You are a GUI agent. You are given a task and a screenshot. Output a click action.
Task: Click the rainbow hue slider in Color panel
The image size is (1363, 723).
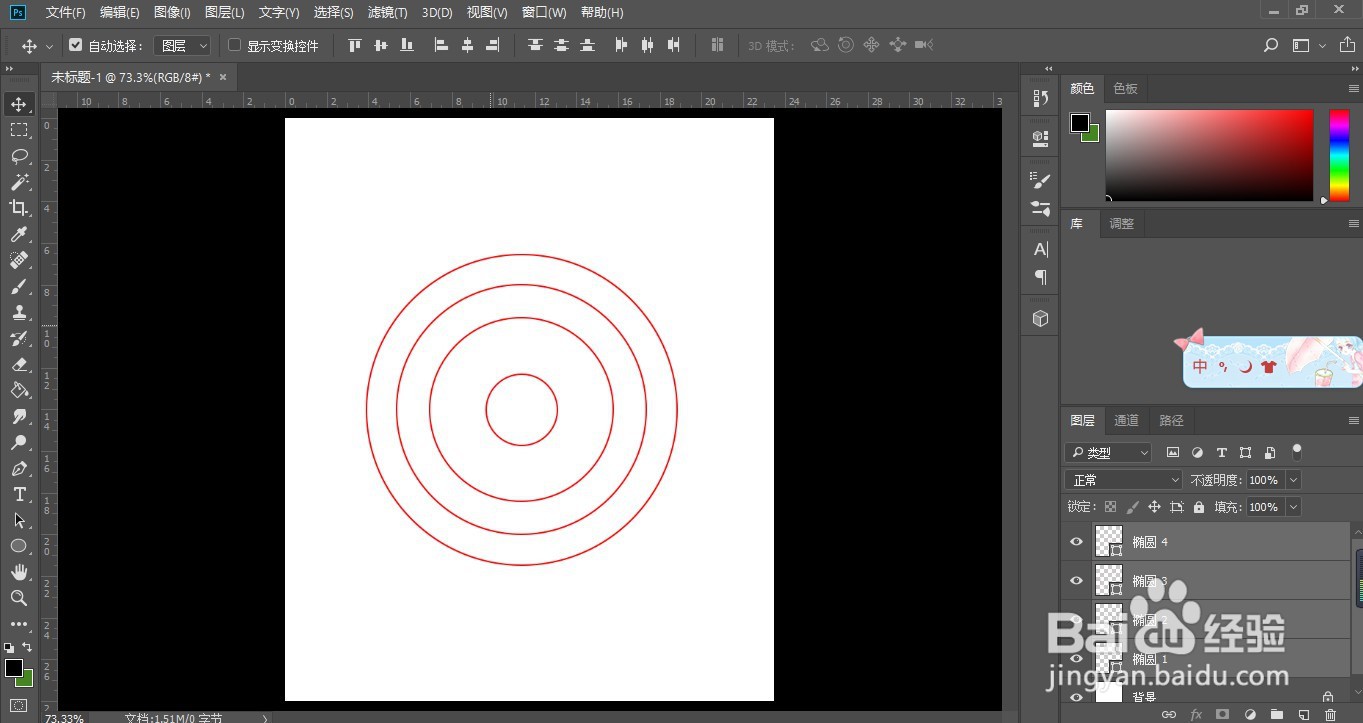[x=1339, y=155]
